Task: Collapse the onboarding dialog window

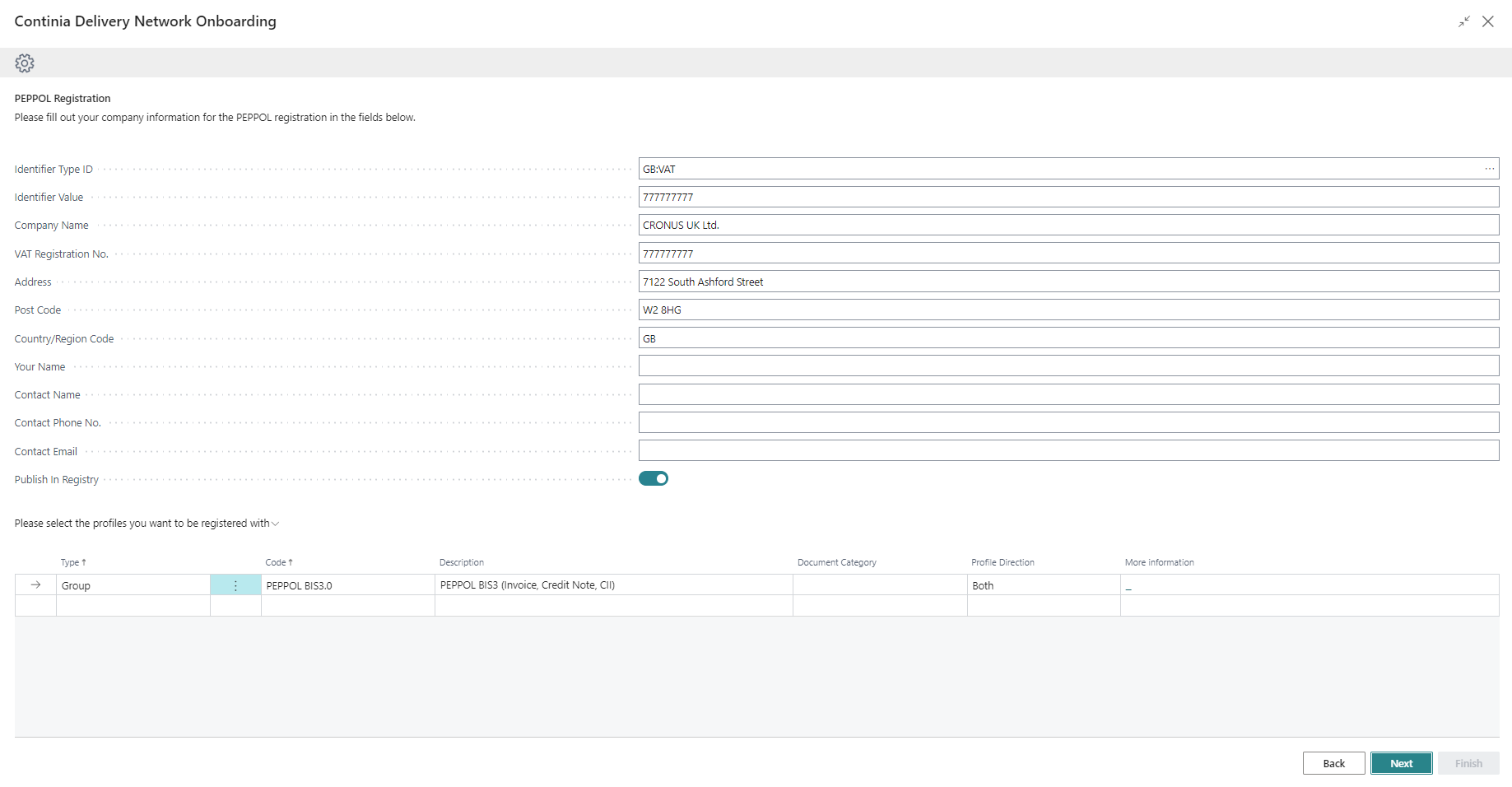Action: click(x=1463, y=22)
